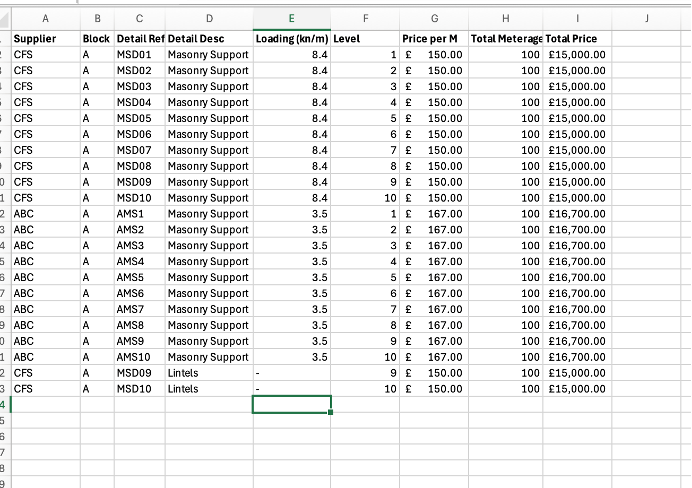Click the Level header cell
The width and height of the screenshot is (692, 488).
365,39
